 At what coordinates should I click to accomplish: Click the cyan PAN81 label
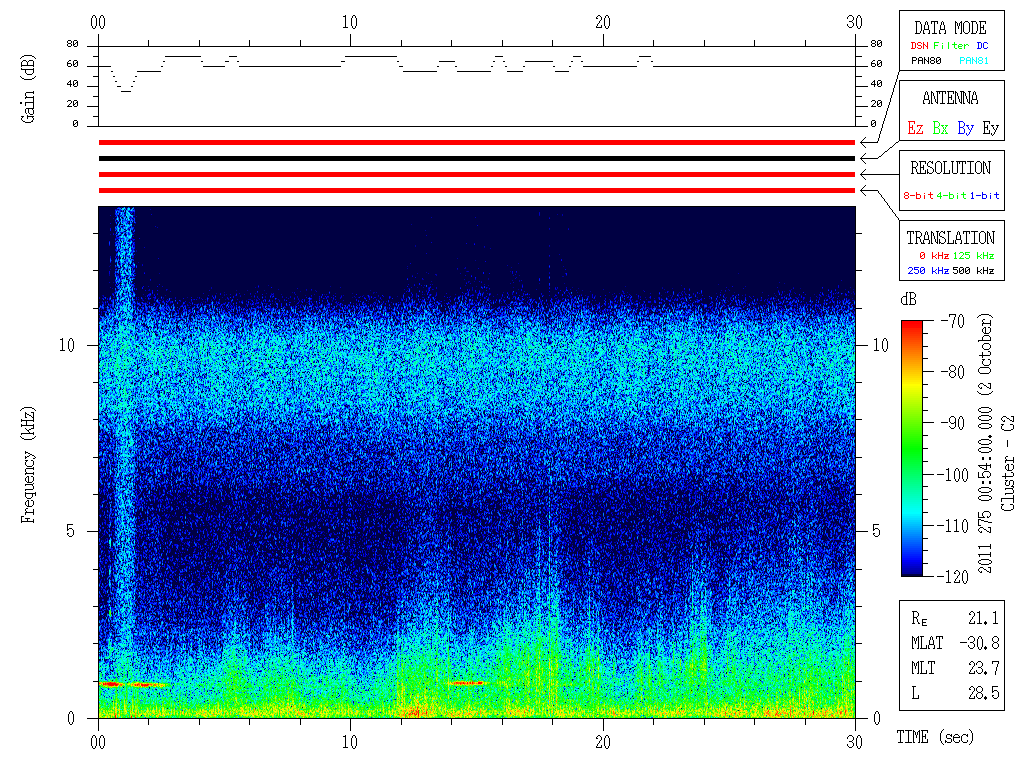974,61
